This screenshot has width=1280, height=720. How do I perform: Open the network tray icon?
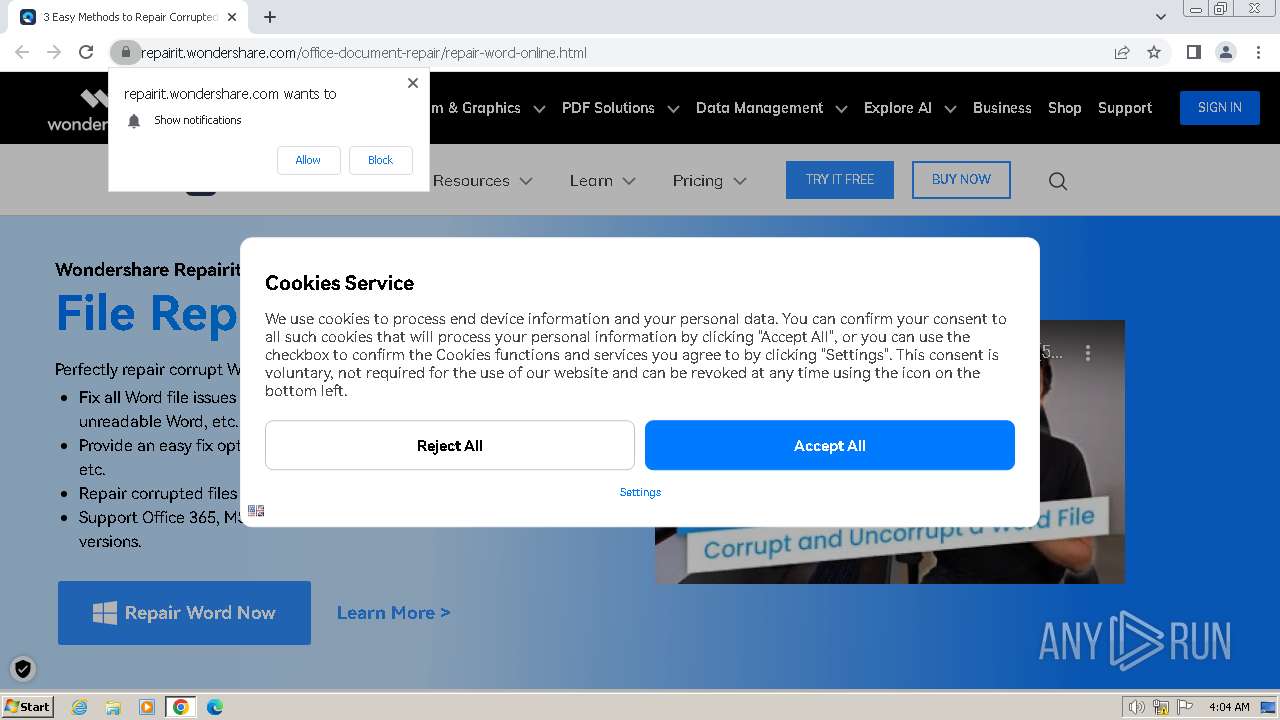click(1161, 707)
